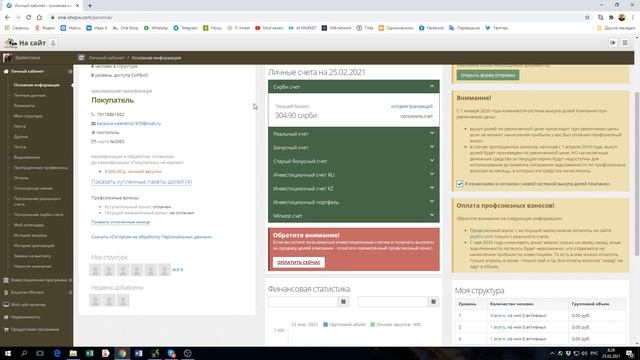Click the Открыть форму отправки button
640x360 pixels.
click(488, 75)
